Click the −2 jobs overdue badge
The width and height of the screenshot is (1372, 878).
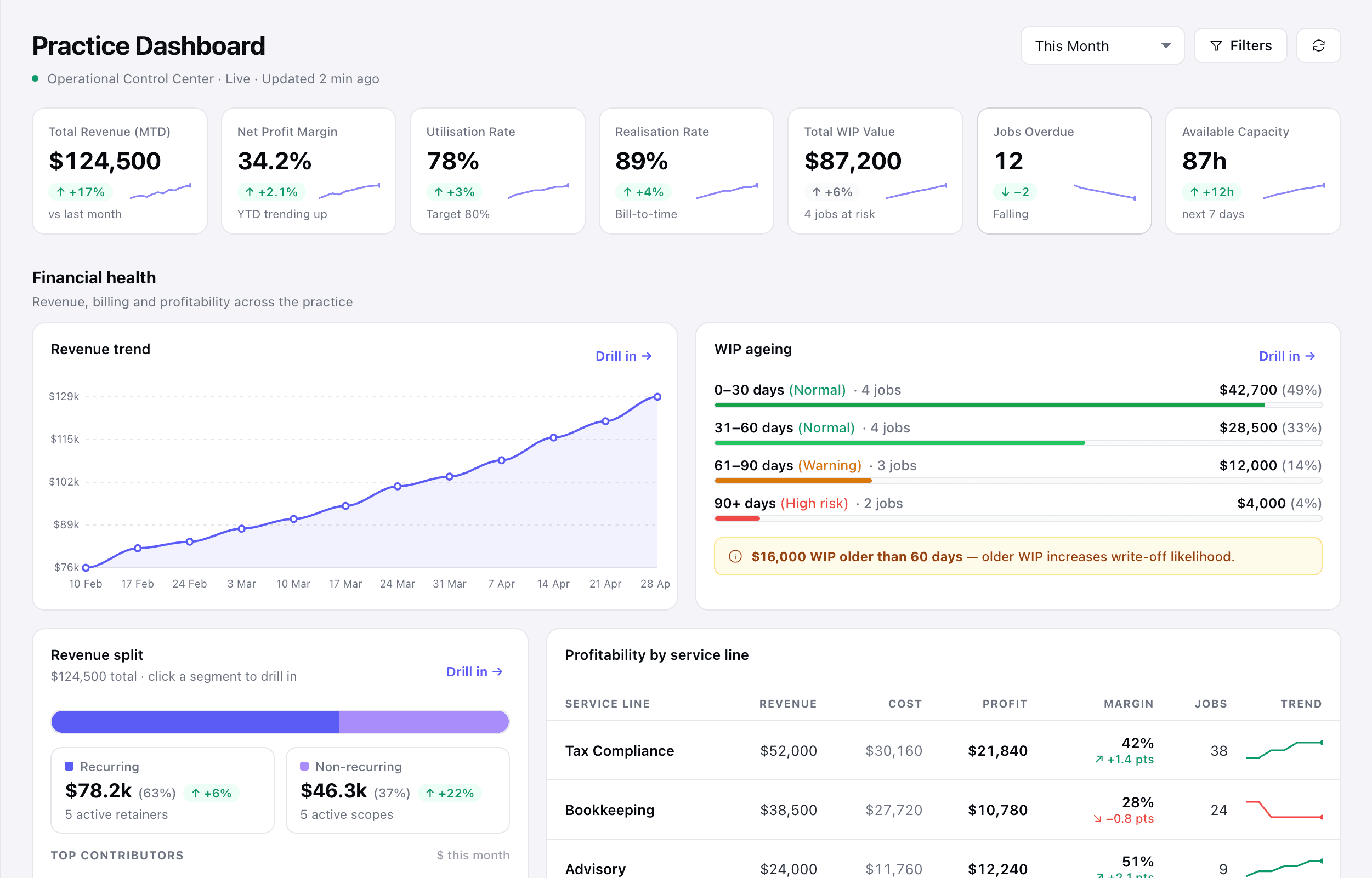[1016, 192]
